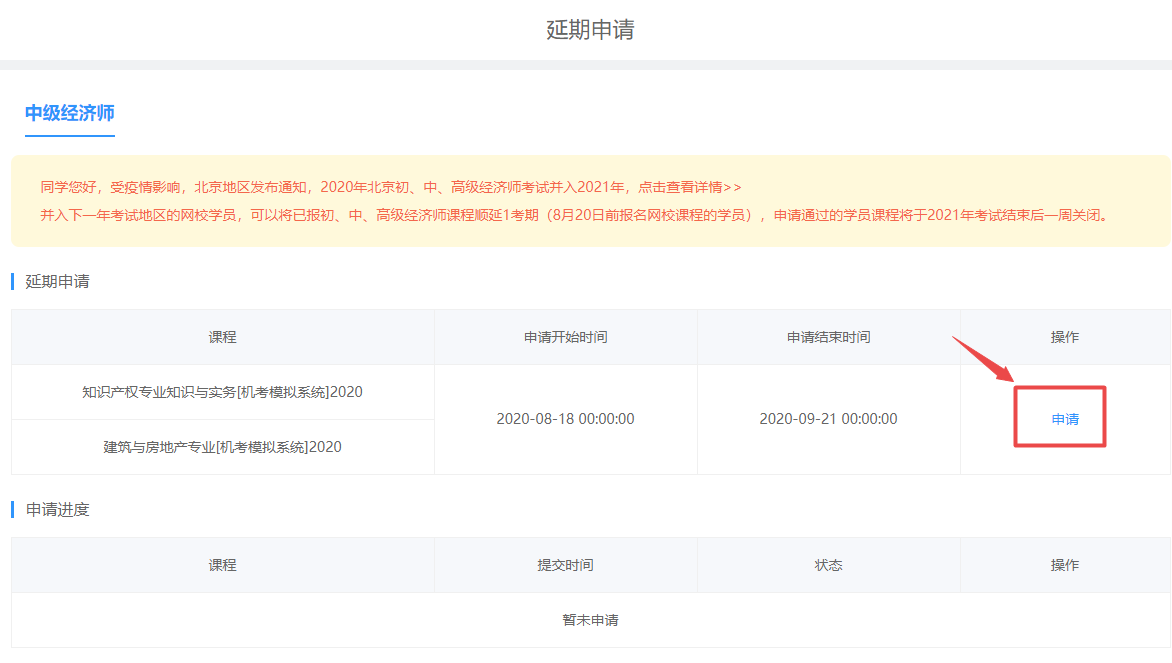Click the 课程 column header

tap(222, 337)
